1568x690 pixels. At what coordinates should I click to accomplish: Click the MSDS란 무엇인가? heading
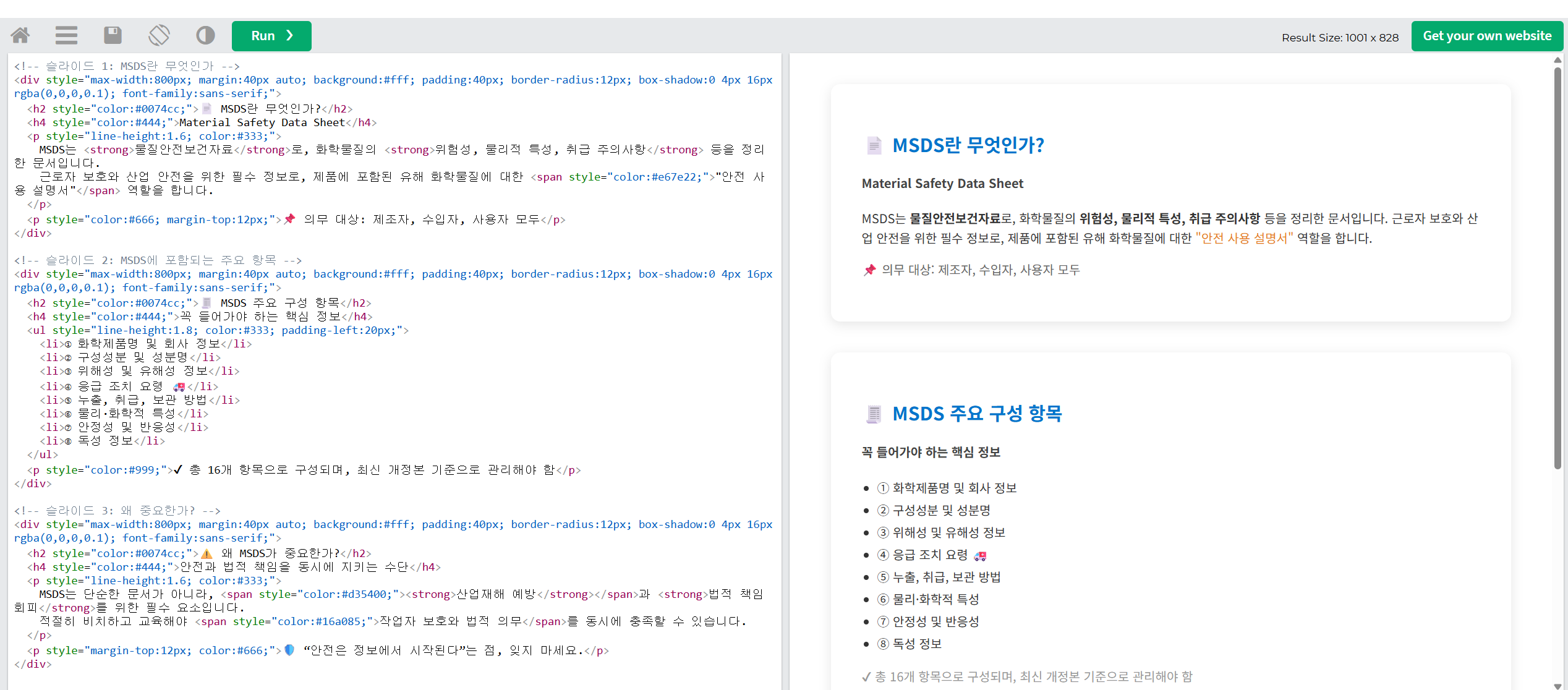(x=968, y=146)
